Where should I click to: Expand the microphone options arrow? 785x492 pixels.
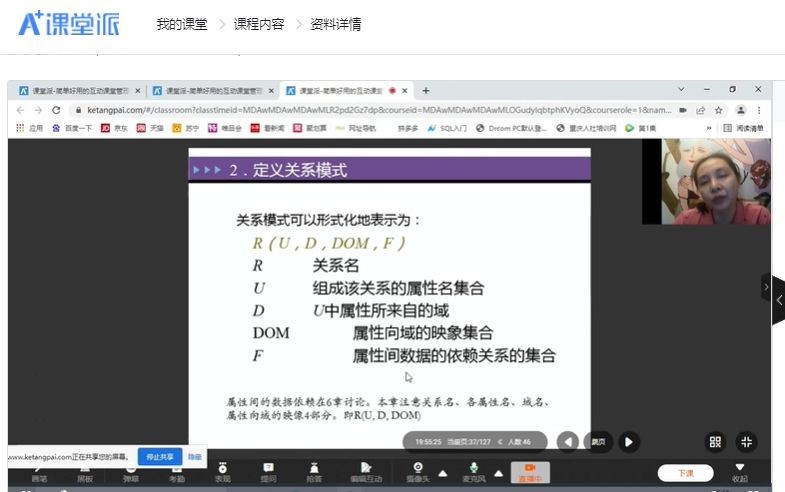(x=498, y=473)
